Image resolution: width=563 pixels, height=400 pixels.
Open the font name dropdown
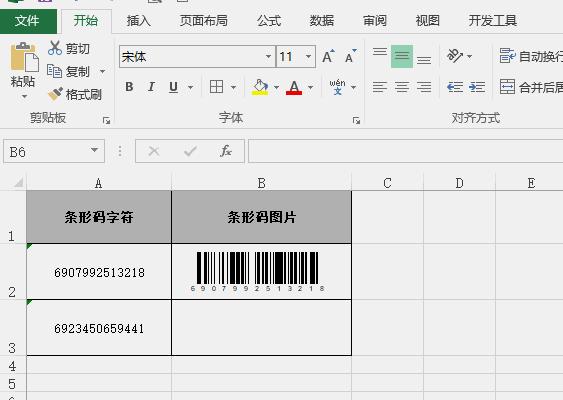coord(268,57)
